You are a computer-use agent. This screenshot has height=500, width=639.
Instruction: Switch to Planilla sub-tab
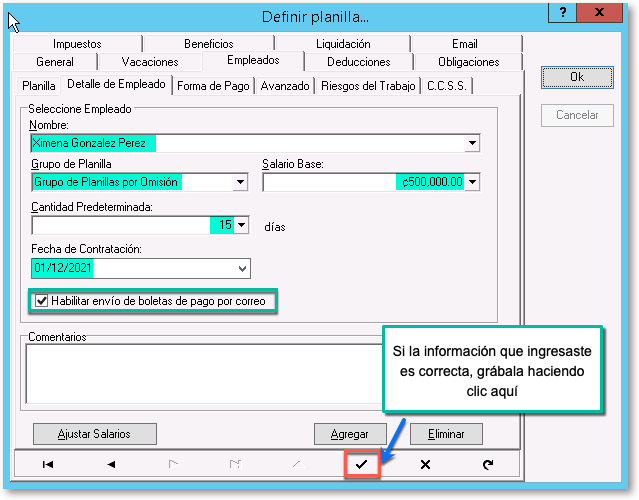pyautogui.click(x=39, y=86)
